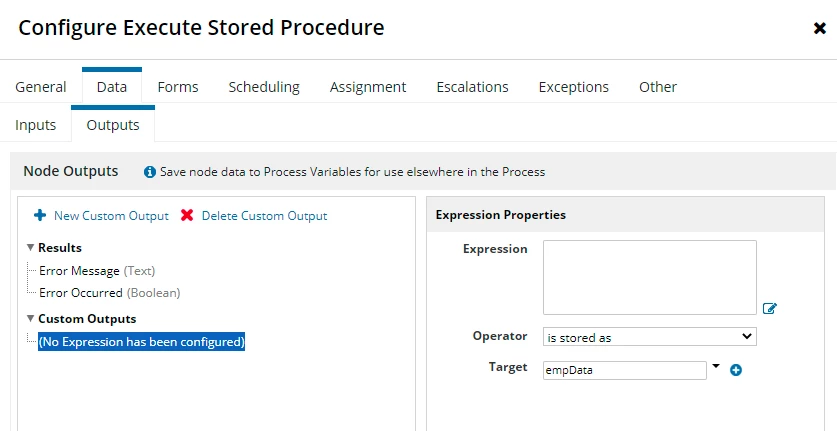Open the Forms tab
Screen dimensions: 837x431
tap(178, 87)
